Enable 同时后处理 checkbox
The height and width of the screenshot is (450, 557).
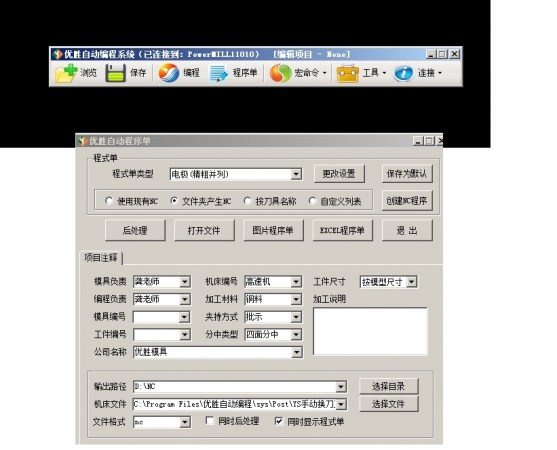pos(210,421)
